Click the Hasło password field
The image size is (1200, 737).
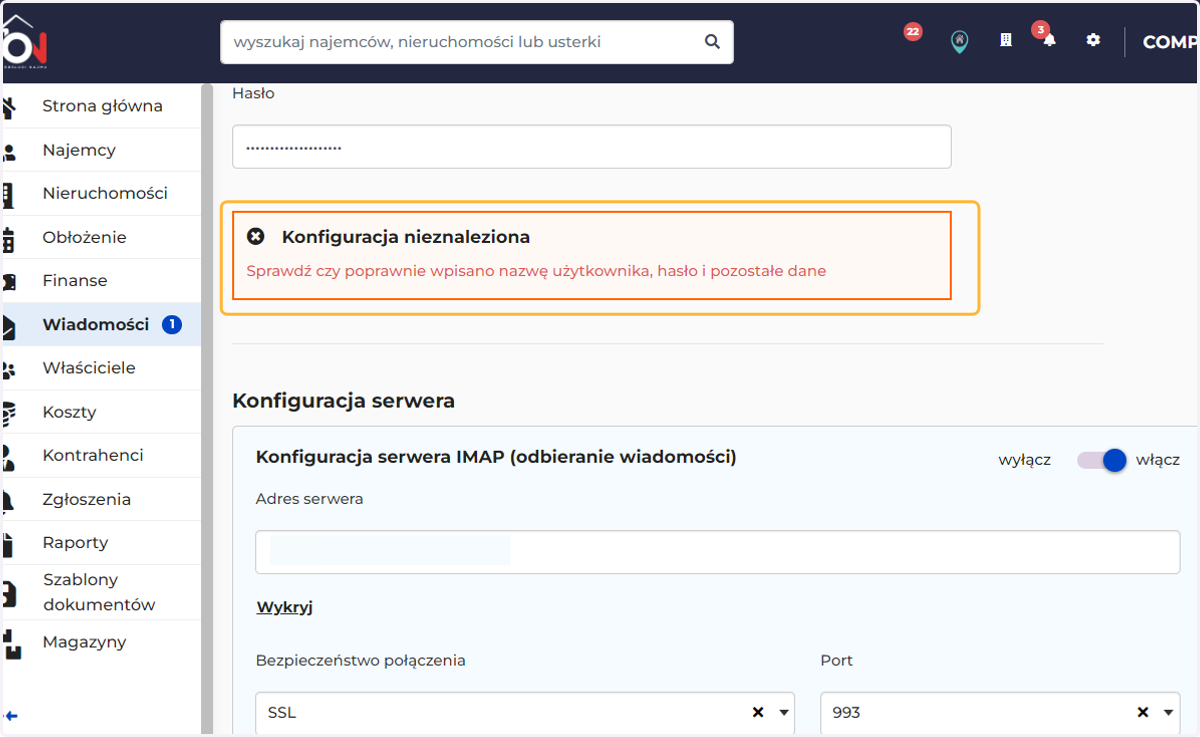(592, 147)
